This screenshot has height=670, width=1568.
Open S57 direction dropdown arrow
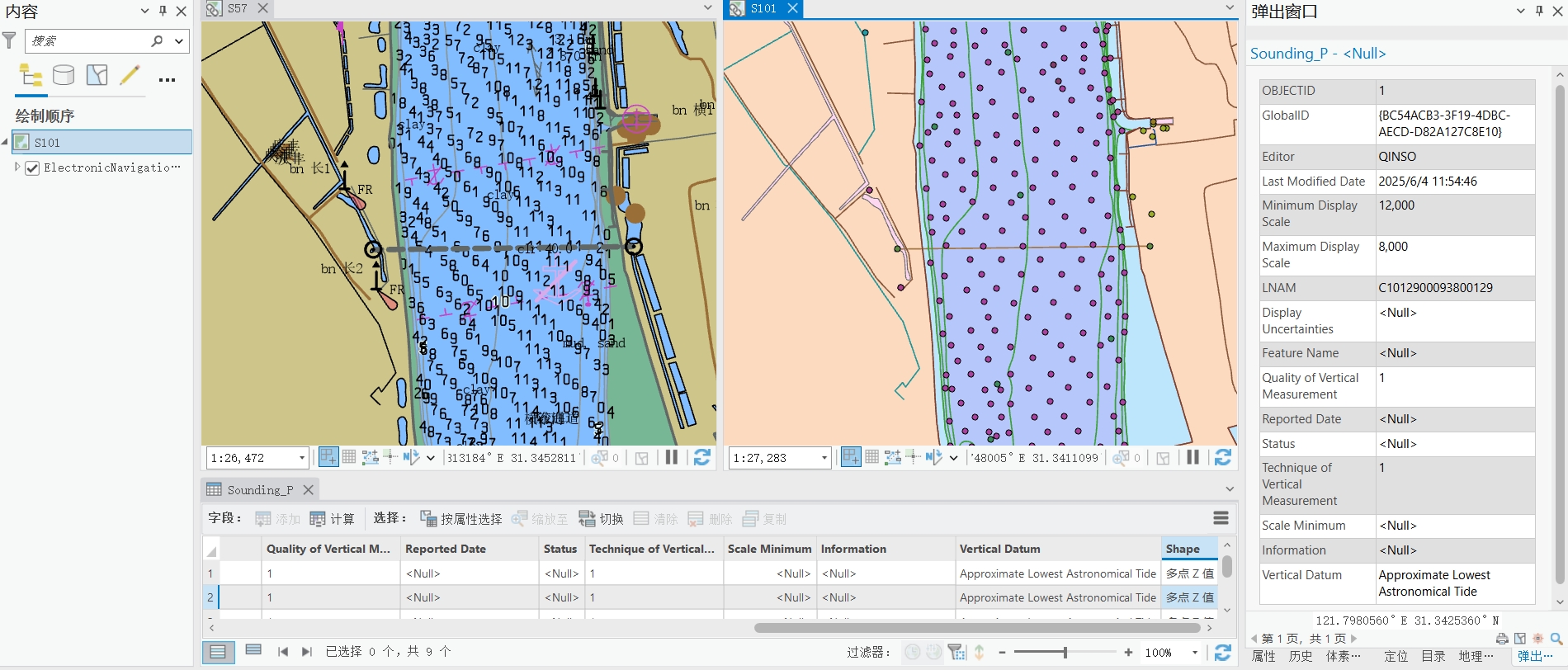click(x=430, y=457)
